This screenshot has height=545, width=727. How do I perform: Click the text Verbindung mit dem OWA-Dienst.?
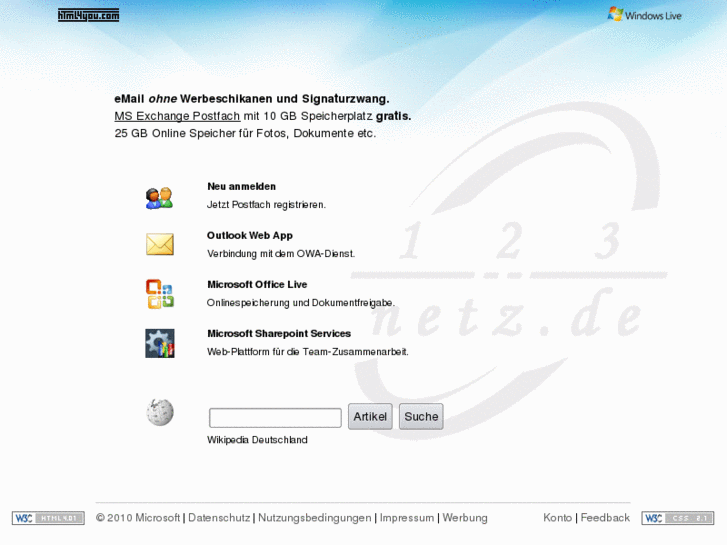281,254
